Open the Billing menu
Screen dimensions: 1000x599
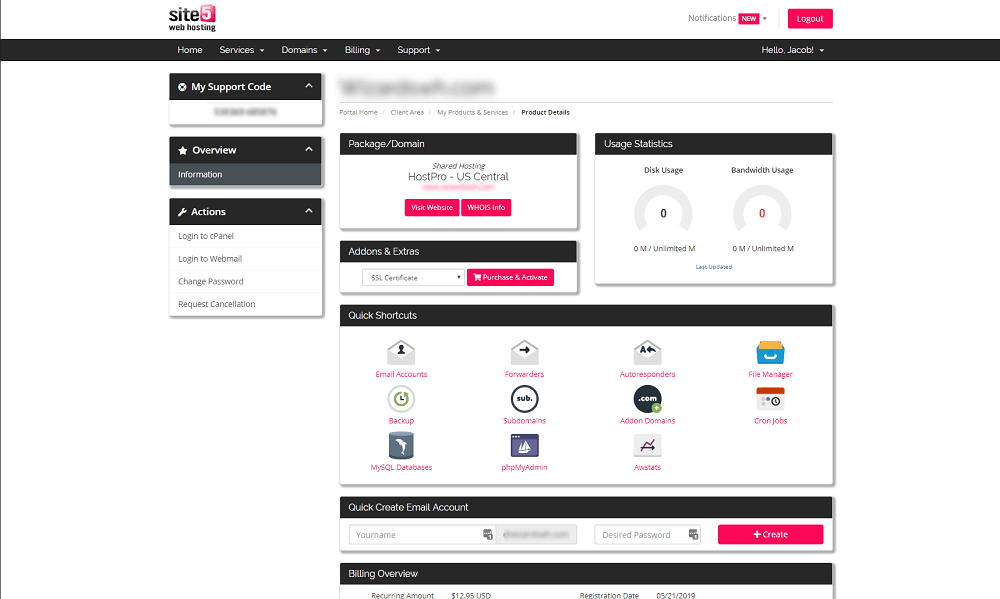point(362,50)
